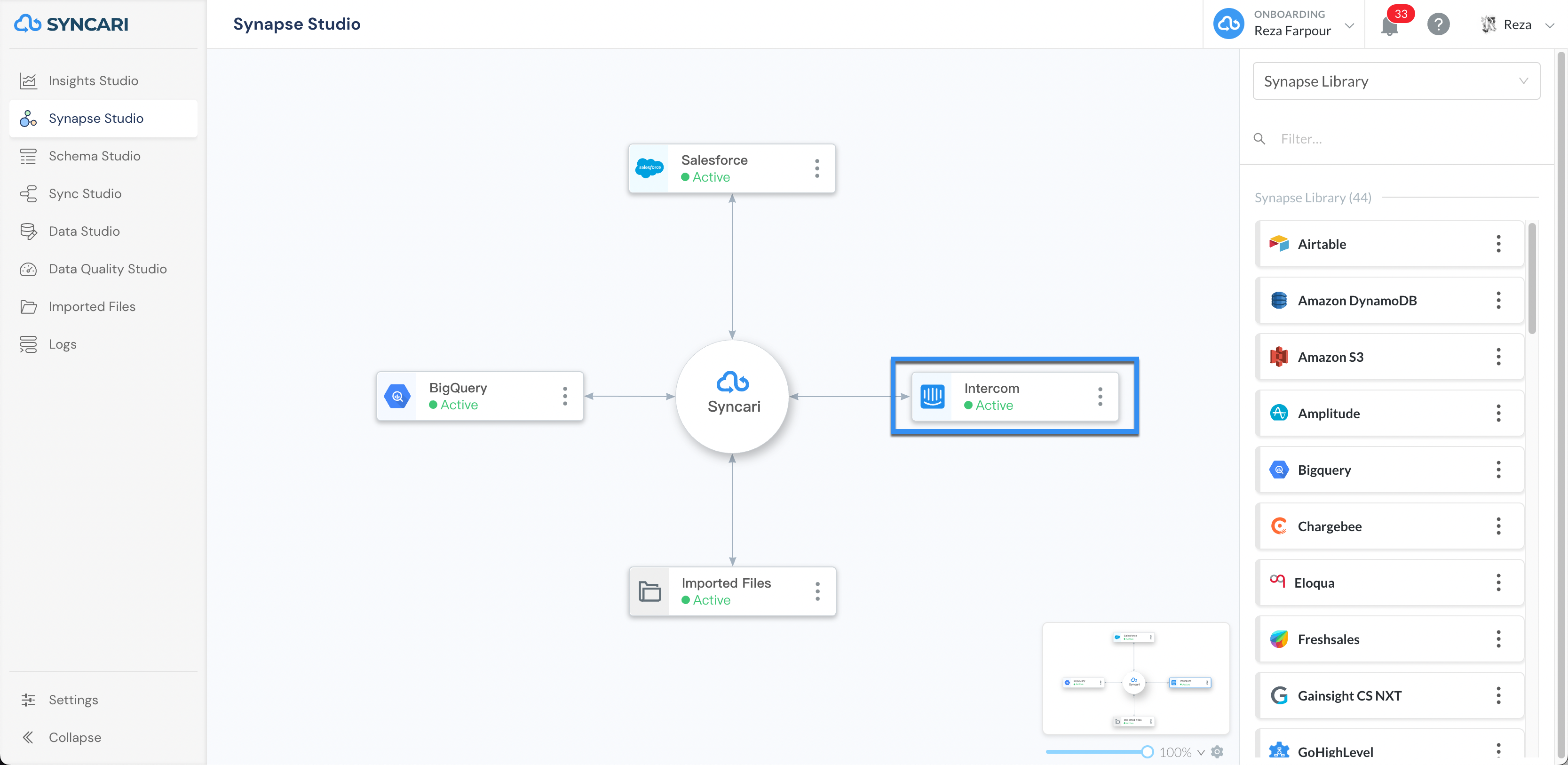
Task: Click the Filter input field
Action: click(x=1406, y=139)
